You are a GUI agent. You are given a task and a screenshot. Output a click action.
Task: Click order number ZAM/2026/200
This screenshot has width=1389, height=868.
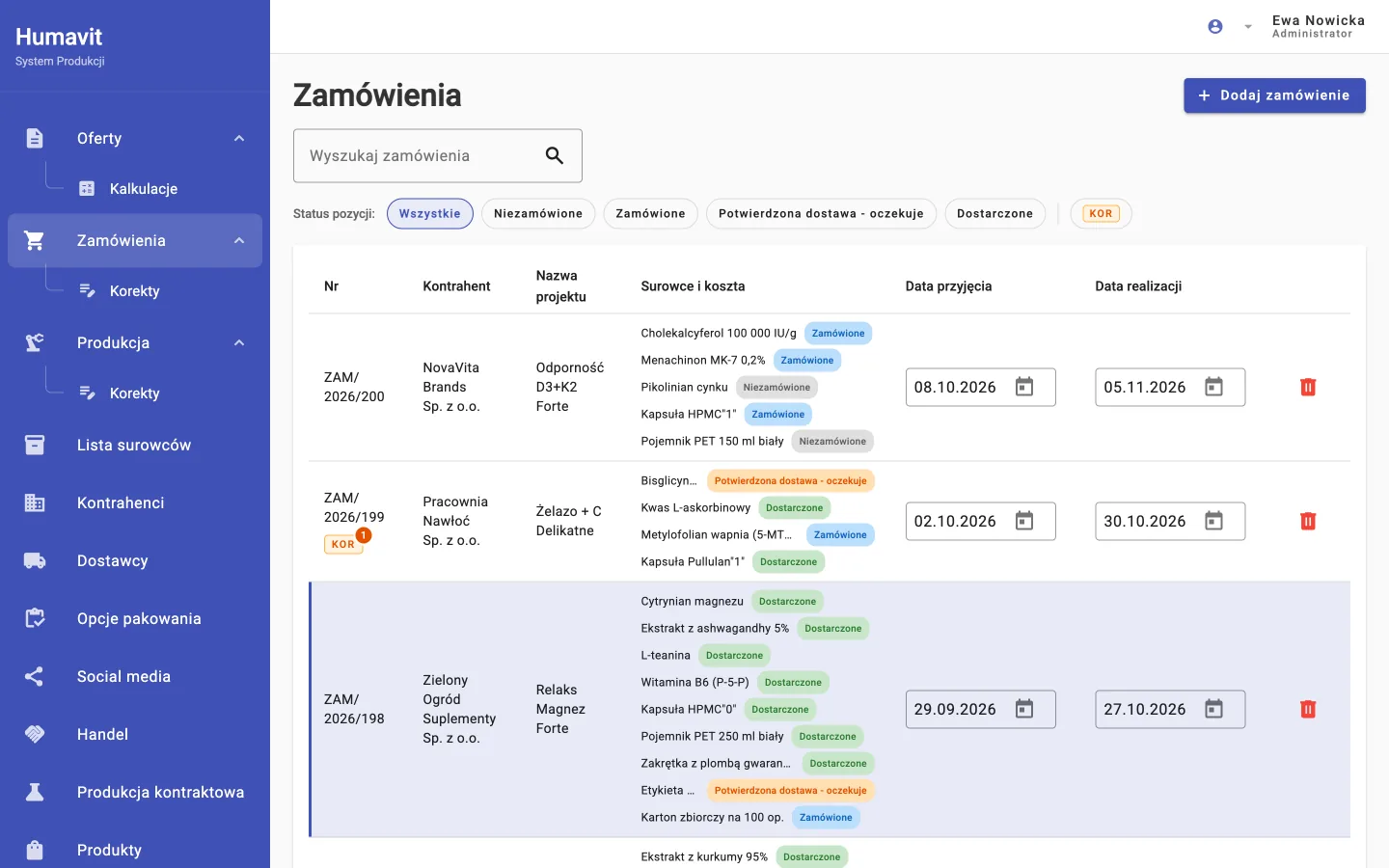354,387
